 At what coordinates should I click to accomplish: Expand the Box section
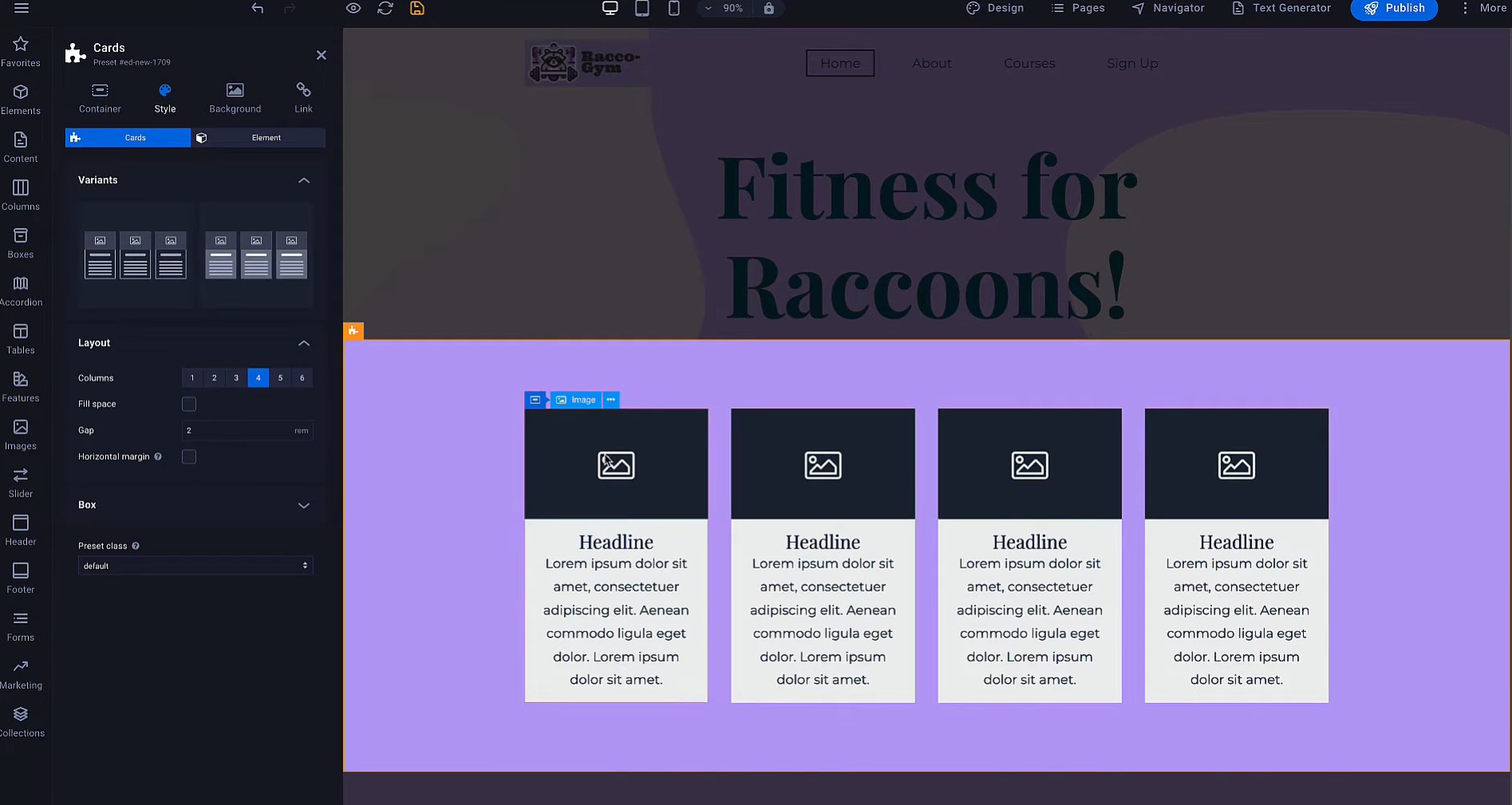coord(304,505)
